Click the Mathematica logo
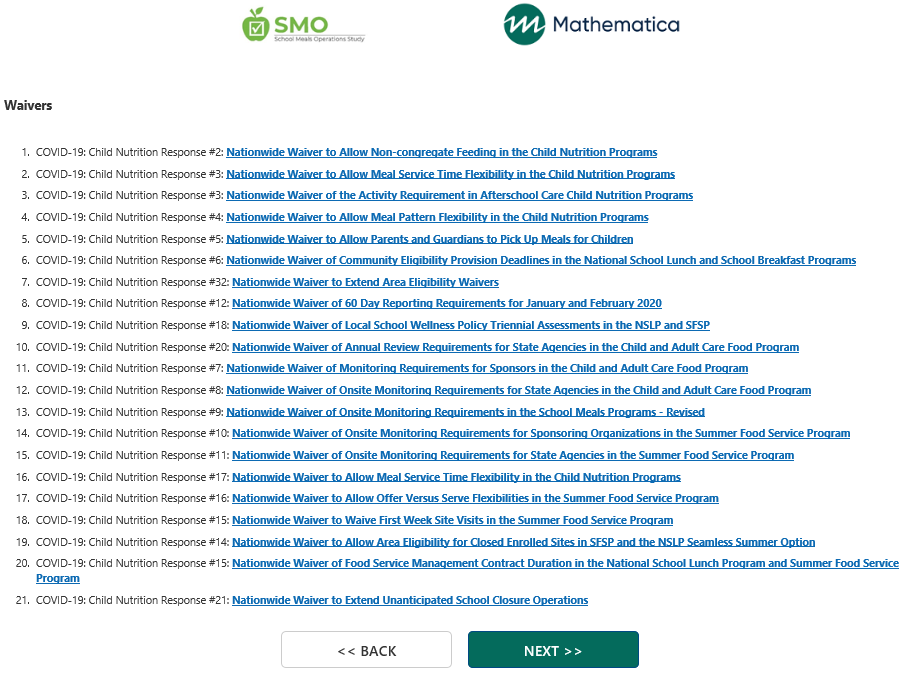The image size is (907, 680). click(x=591, y=24)
